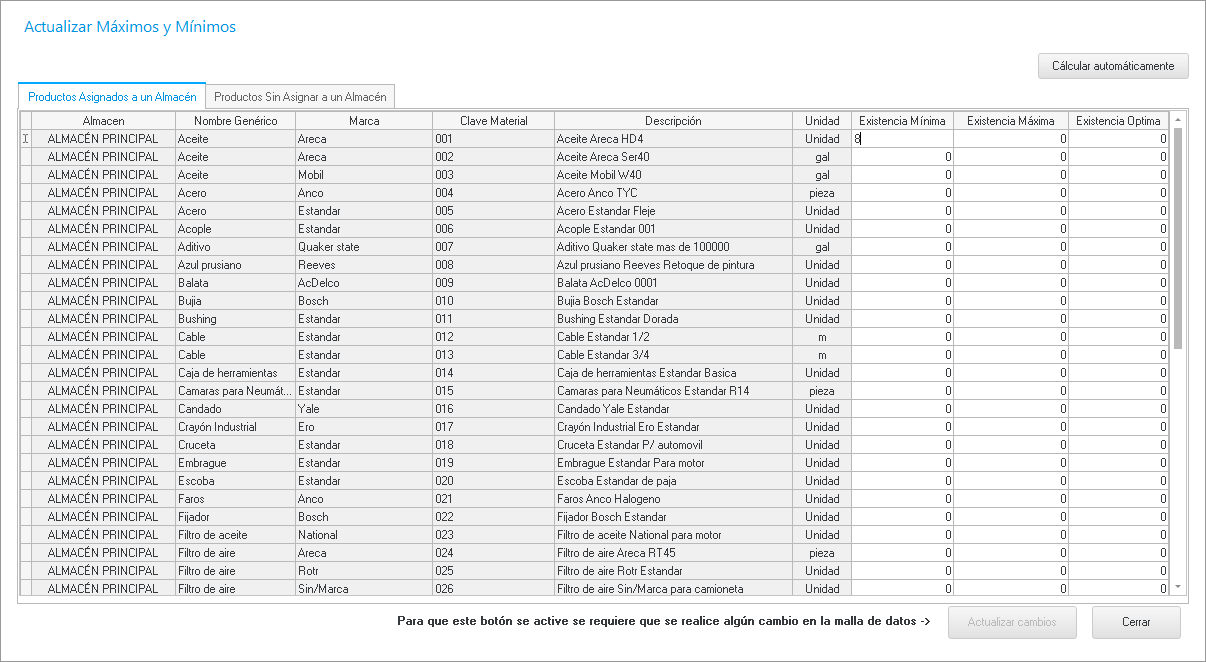Screen dimensions: 1206x662
Task: Click scrollbar down arrow in grid
Action: point(1177,587)
